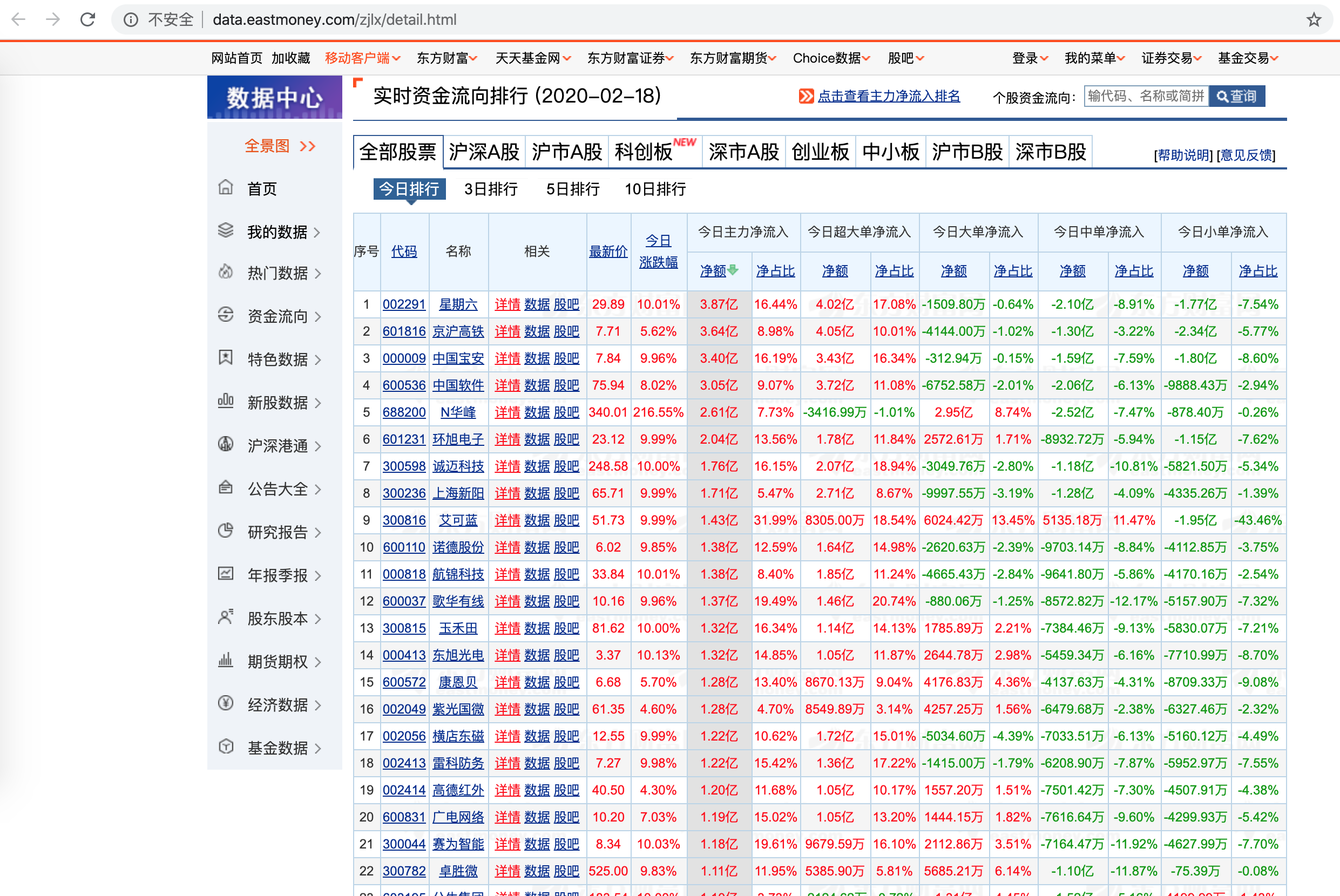
Task: Click the bookmark icon beside 特色数据
Action: 226,358
